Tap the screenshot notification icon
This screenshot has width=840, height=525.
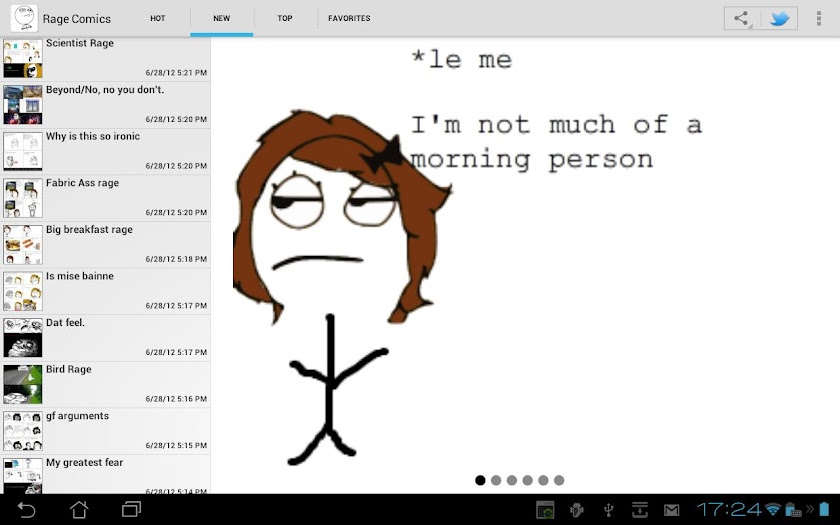coord(545,509)
